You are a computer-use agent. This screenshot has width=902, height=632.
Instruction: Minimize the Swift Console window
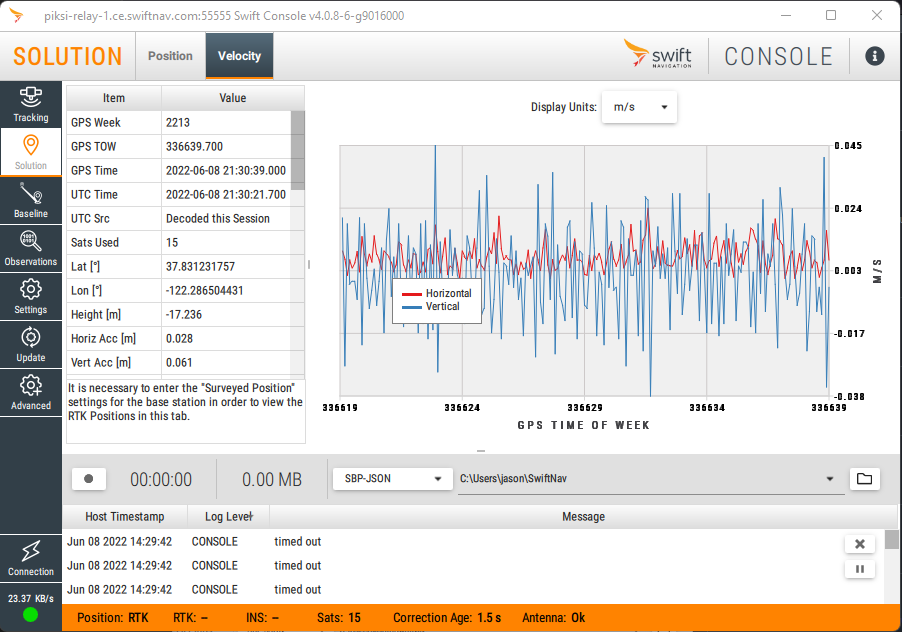(785, 16)
